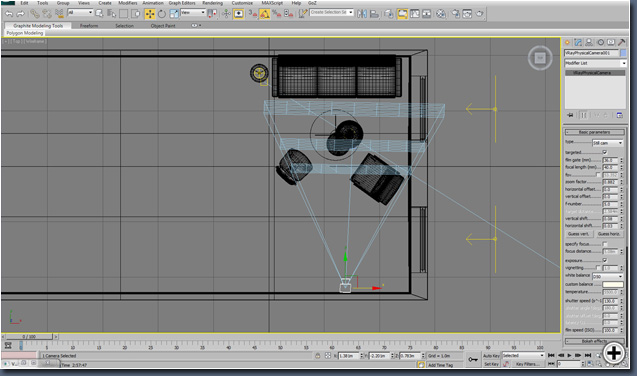Activate the Select and Move tool
This screenshot has height=376, width=637.
coord(150,14)
